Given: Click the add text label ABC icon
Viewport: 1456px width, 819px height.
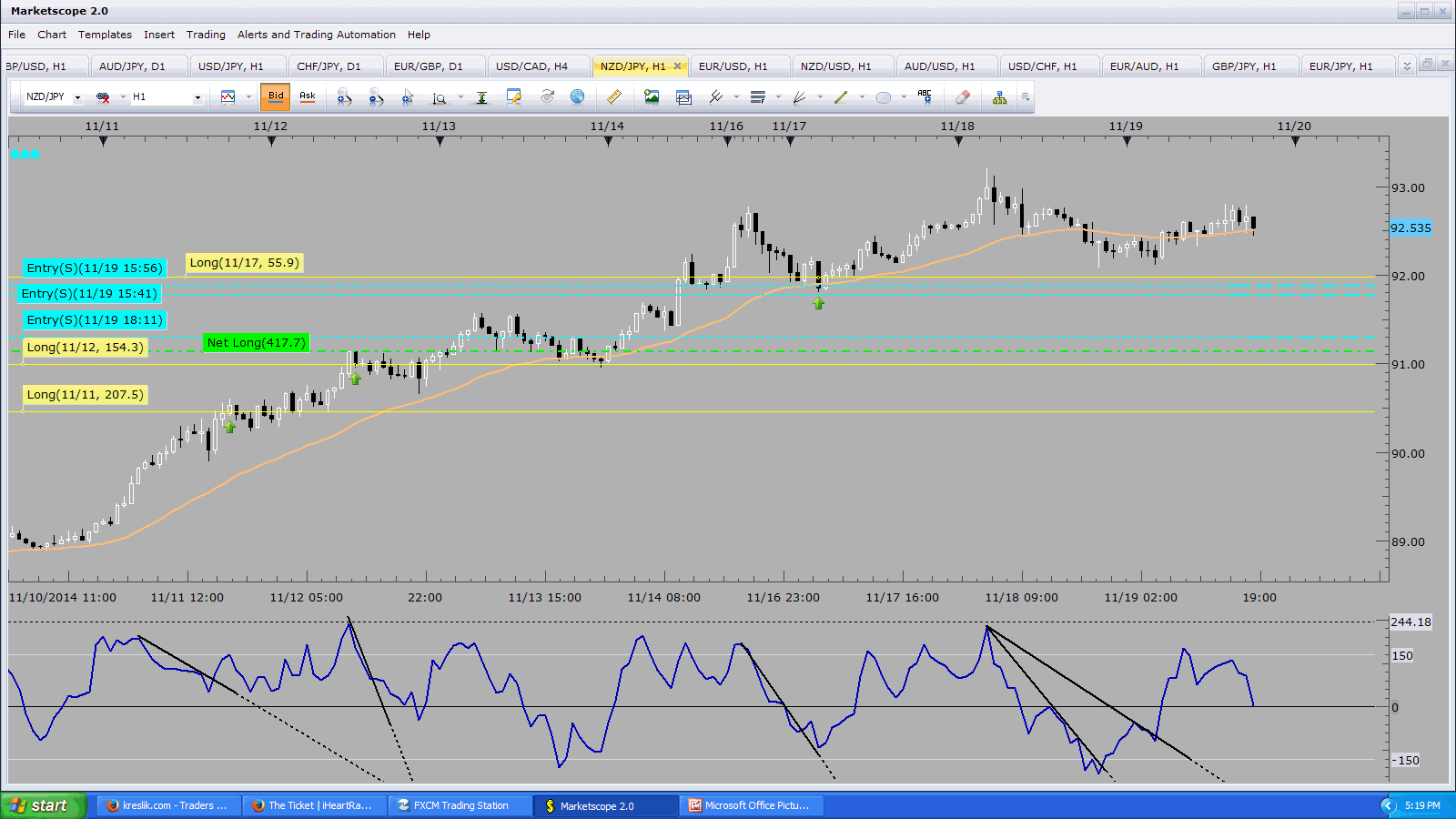Looking at the screenshot, I should 925,96.
